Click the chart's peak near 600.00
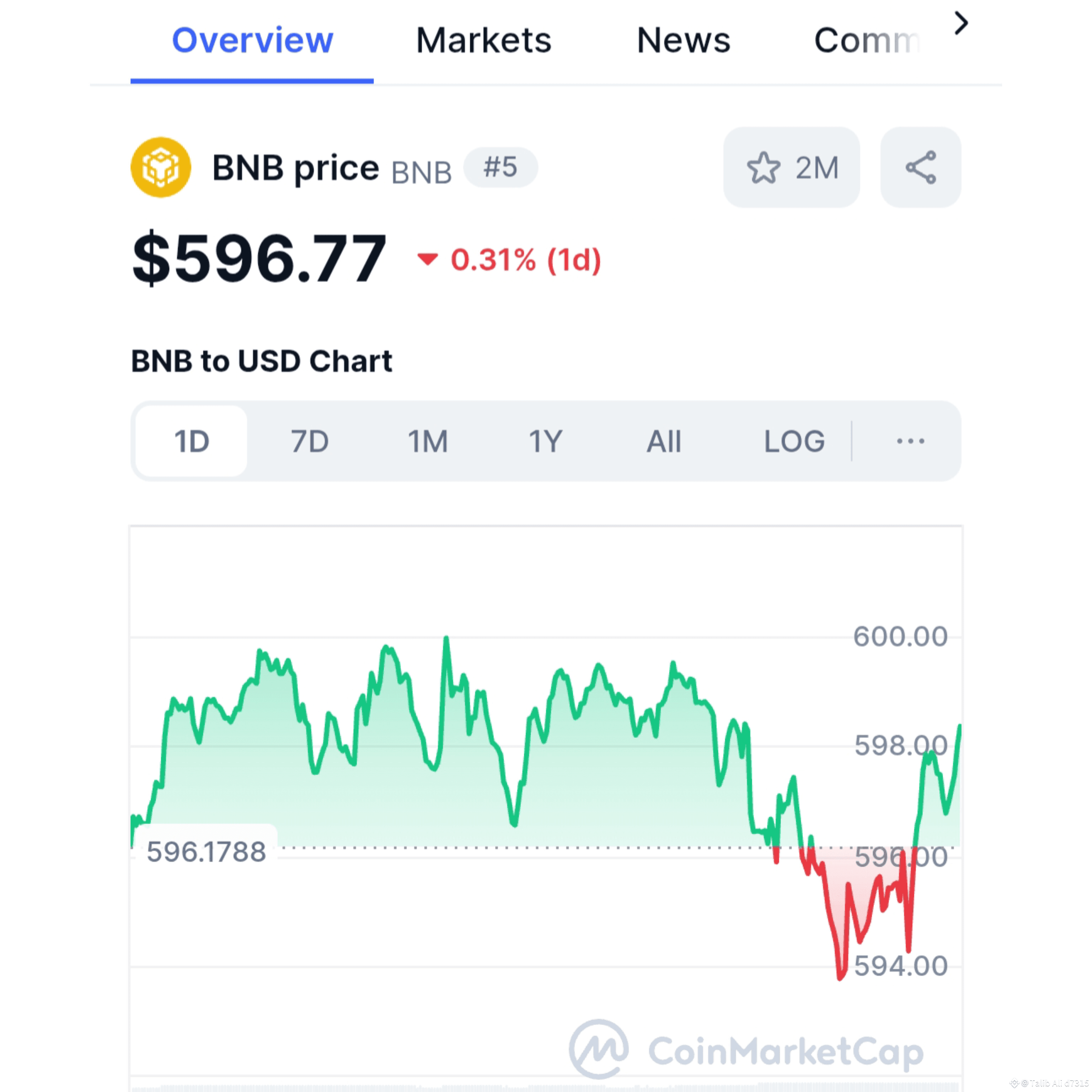Viewport: 1092px width, 1092px height. point(446,639)
